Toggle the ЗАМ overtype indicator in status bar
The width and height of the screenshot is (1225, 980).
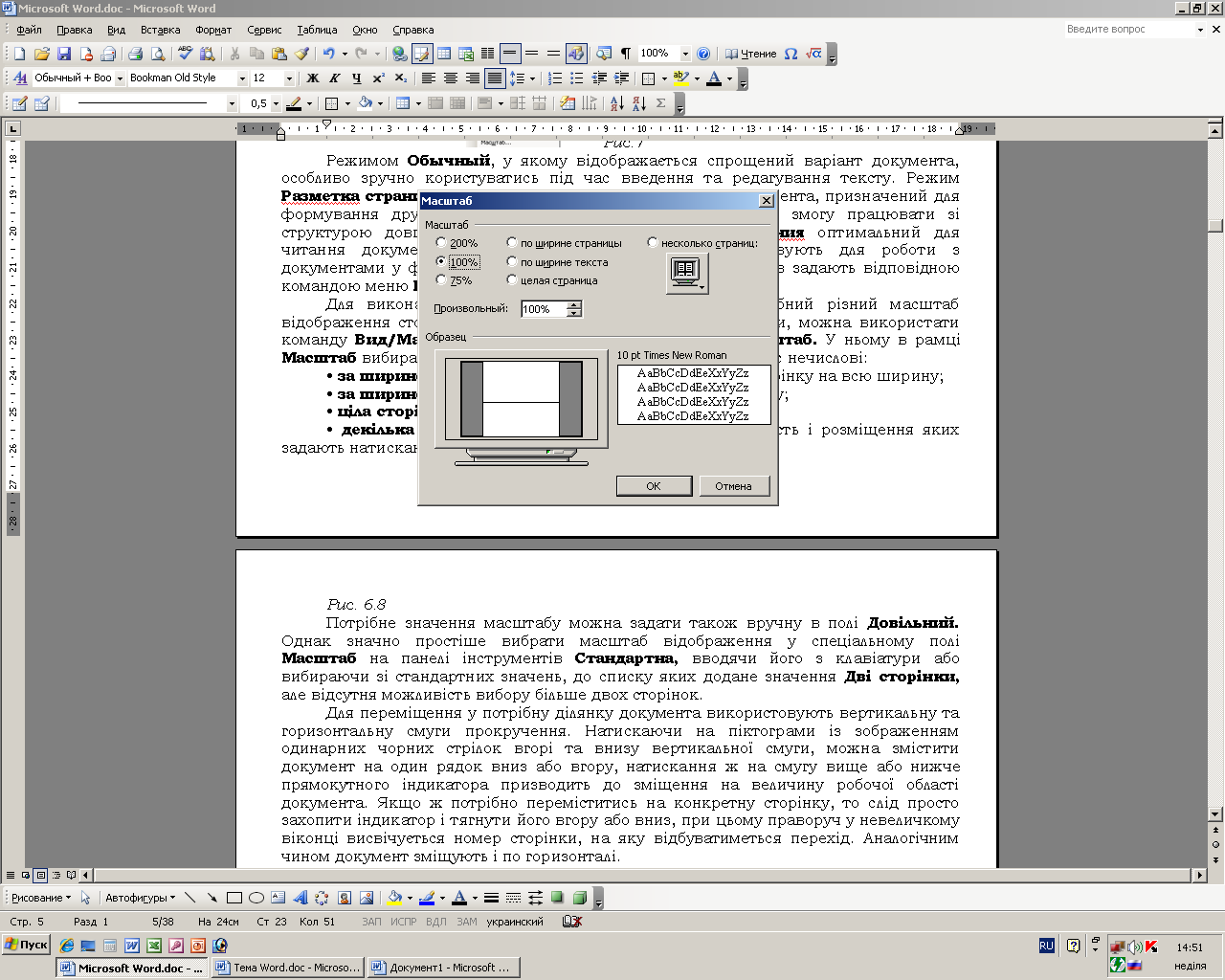click(x=467, y=922)
